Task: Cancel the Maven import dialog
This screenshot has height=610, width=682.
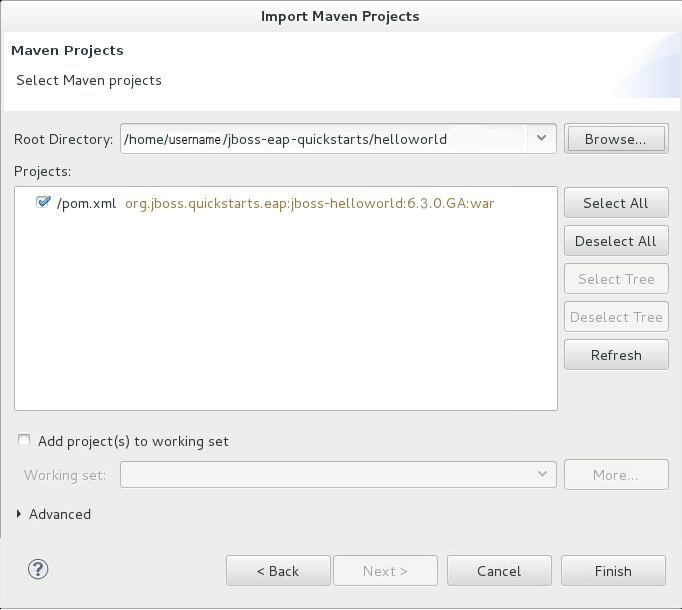Action: pos(498,571)
